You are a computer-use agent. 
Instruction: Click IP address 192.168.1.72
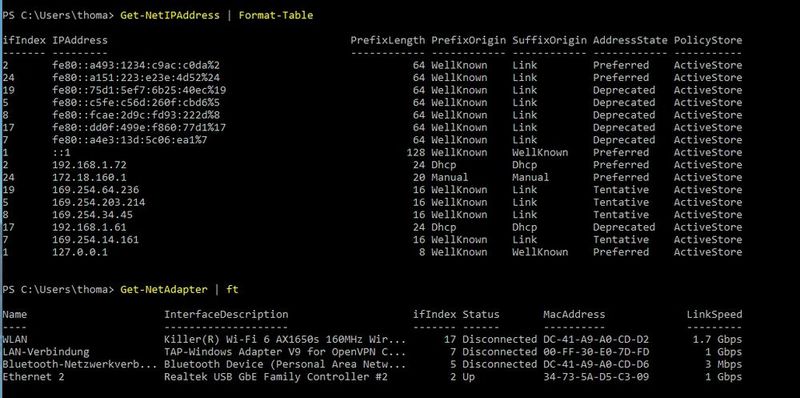pos(89,165)
